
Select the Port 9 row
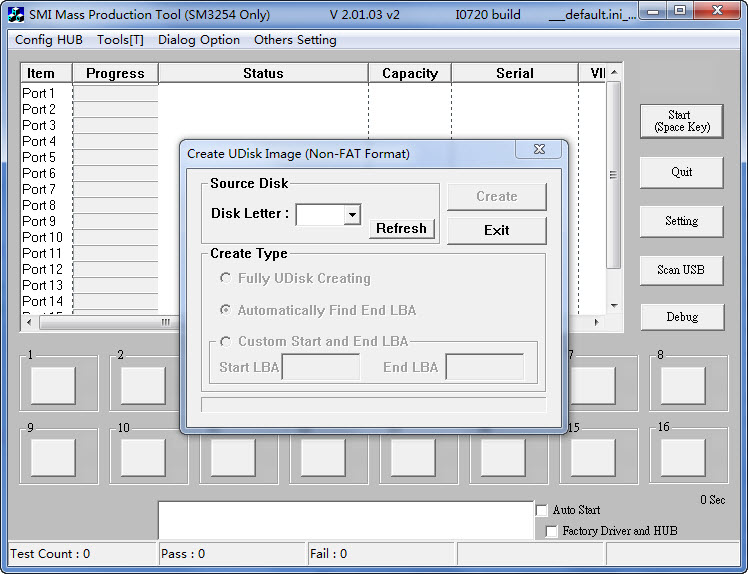pyautogui.click(x=39, y=221)
